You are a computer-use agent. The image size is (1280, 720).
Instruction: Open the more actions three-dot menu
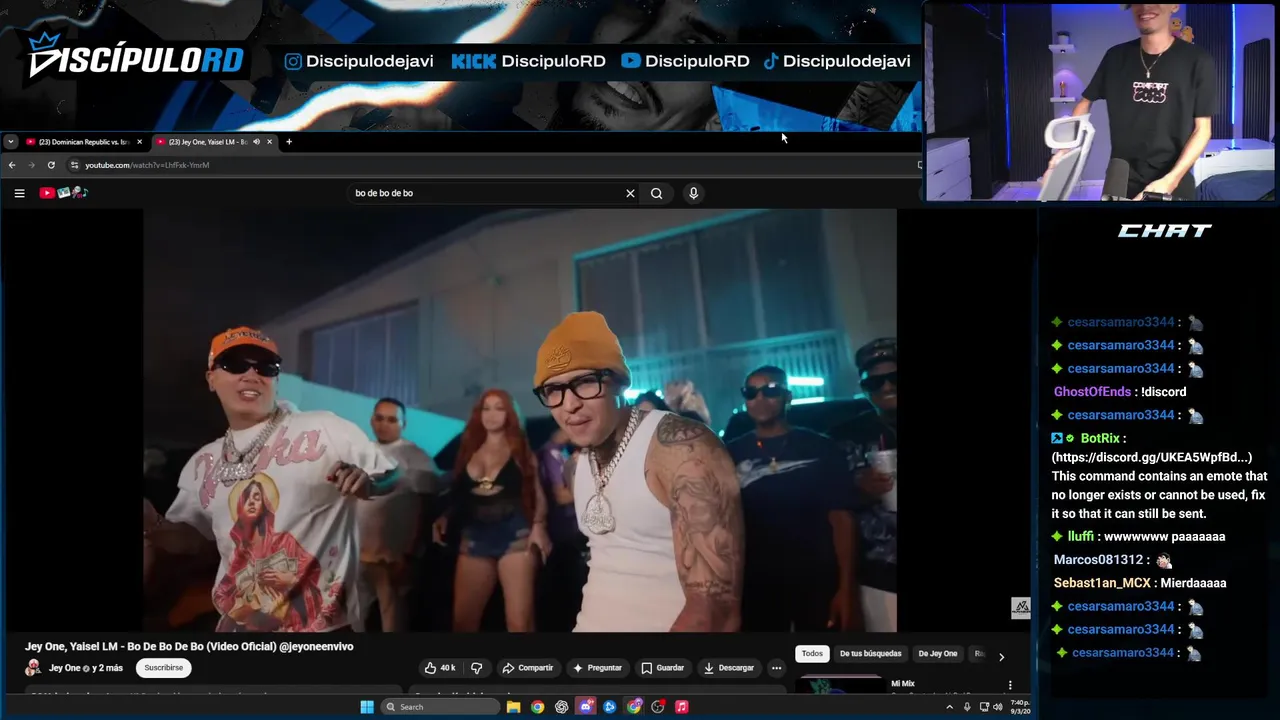coord(776,668)
